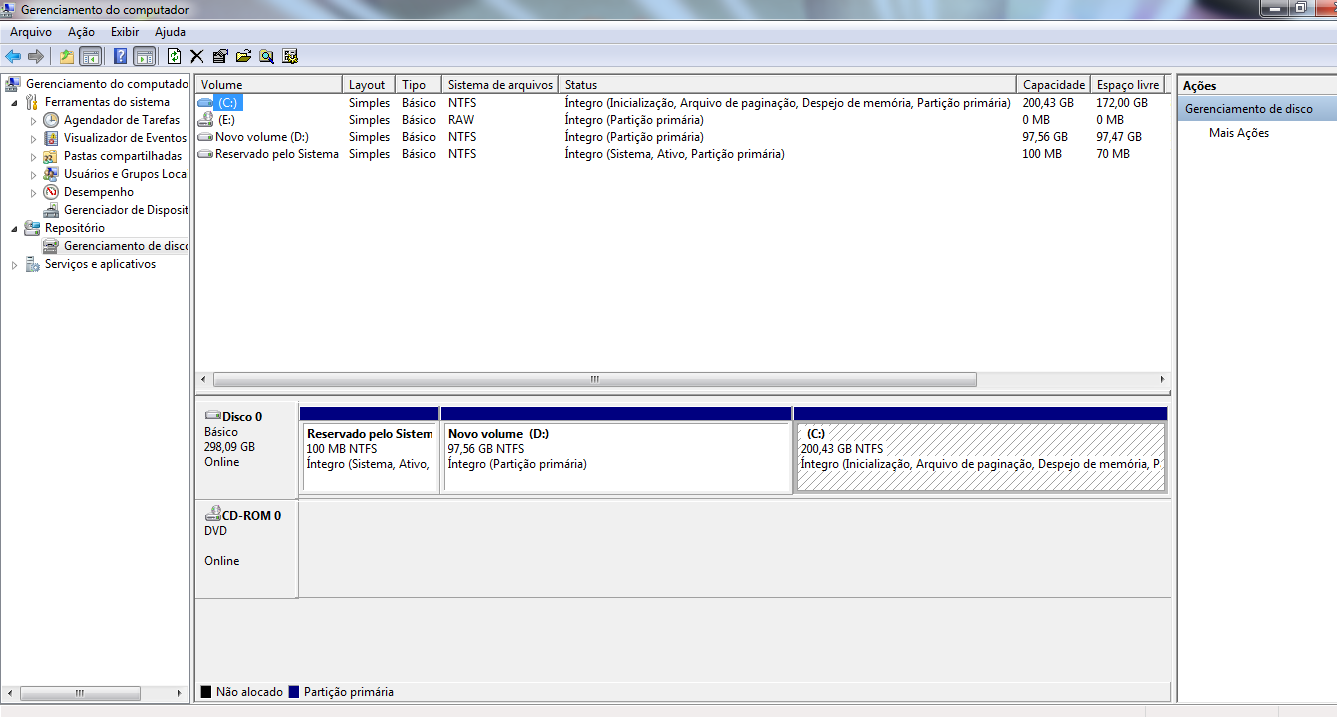Click the blue Partição primária legend swatch
Image resolution: width=1337 pixels, height=717 pixels.
tap(294, 692)
